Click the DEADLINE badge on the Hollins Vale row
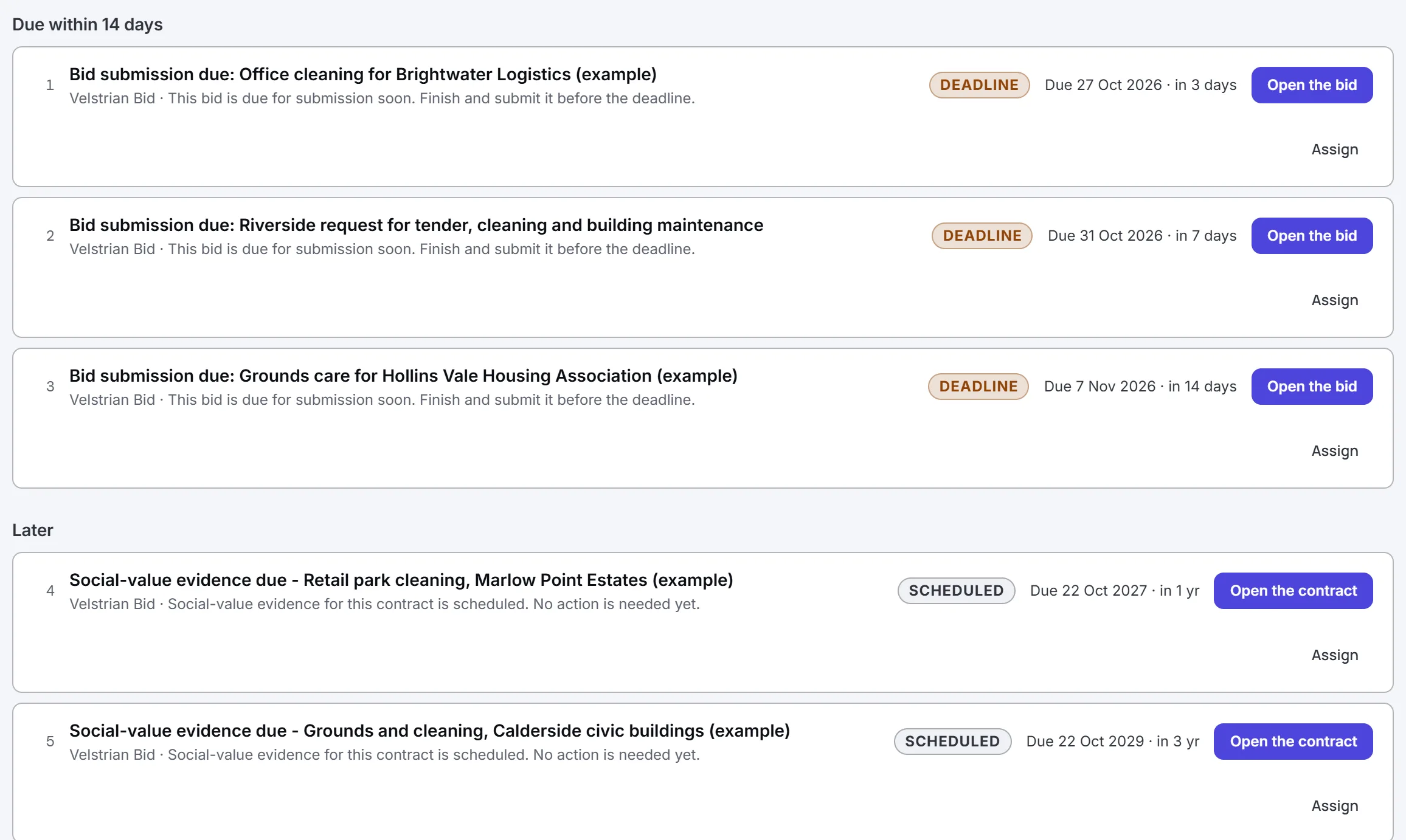This screenshot has height=840, width=1406. [978, 387]
